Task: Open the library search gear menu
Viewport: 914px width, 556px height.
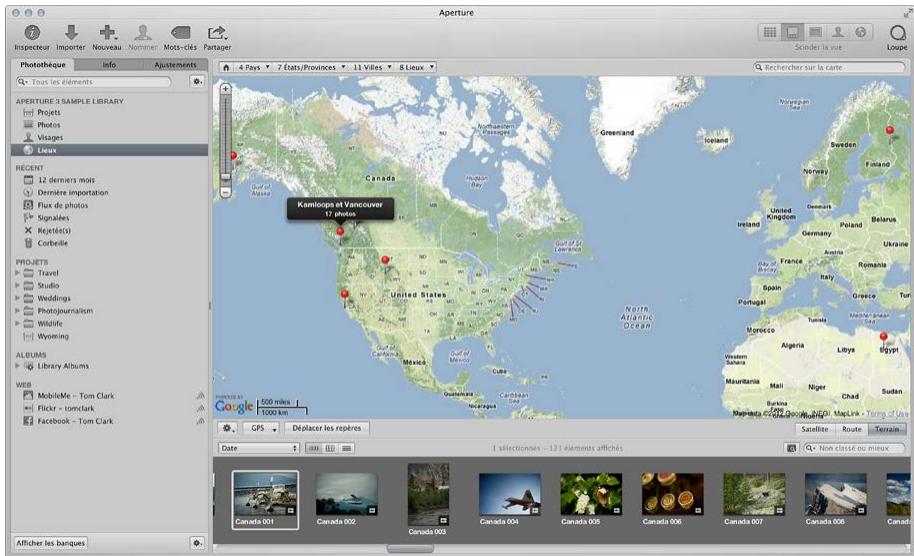Action: point(198,82)
